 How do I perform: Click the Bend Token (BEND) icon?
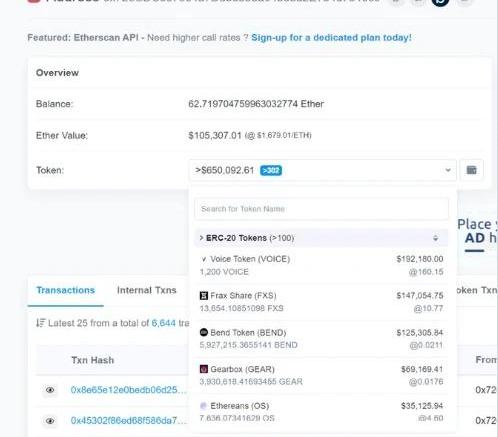pyautogui.click(x=203, y=332)
